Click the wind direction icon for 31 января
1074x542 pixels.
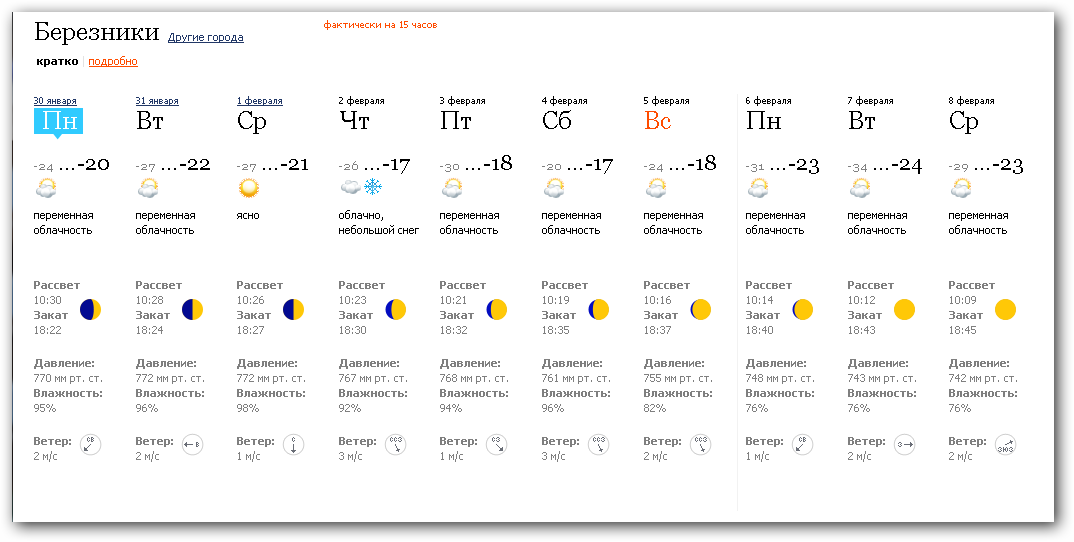[193, 446]
